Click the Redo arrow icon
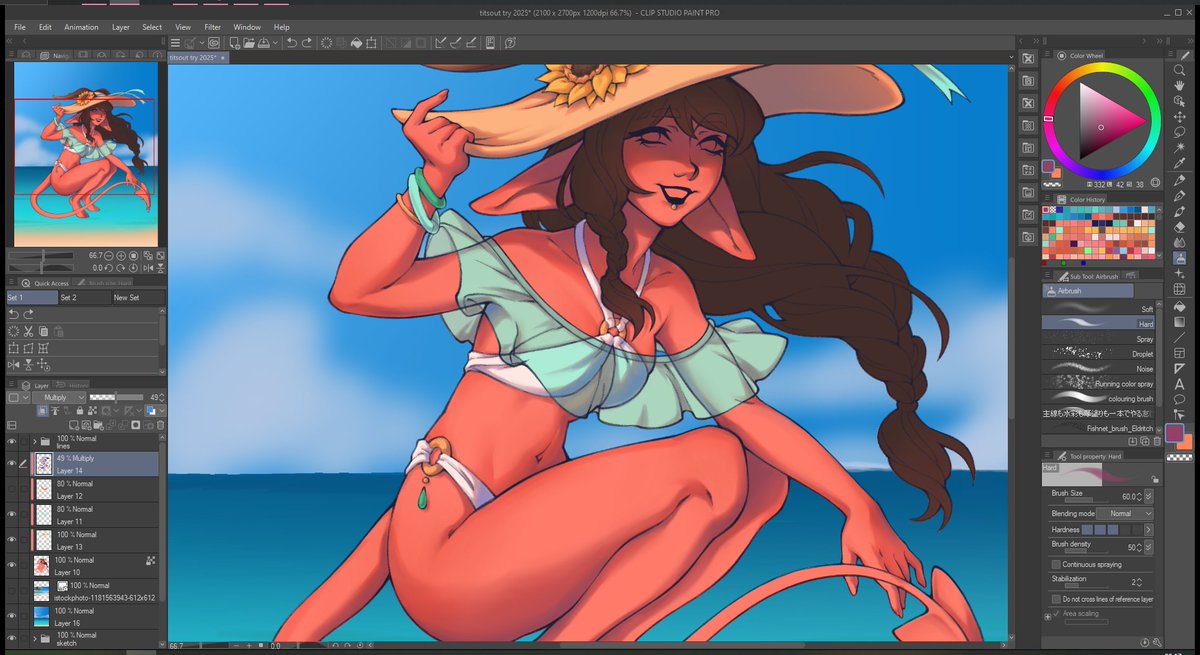The width and height of the screenshot is (1200, 655). point(307,43)
